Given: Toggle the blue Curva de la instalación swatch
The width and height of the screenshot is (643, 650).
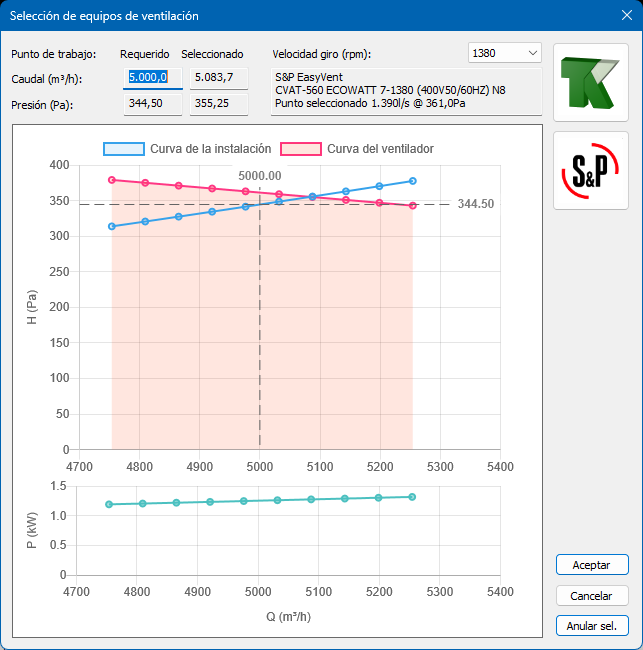Looking at the screenshot, I should pos(124,149).
